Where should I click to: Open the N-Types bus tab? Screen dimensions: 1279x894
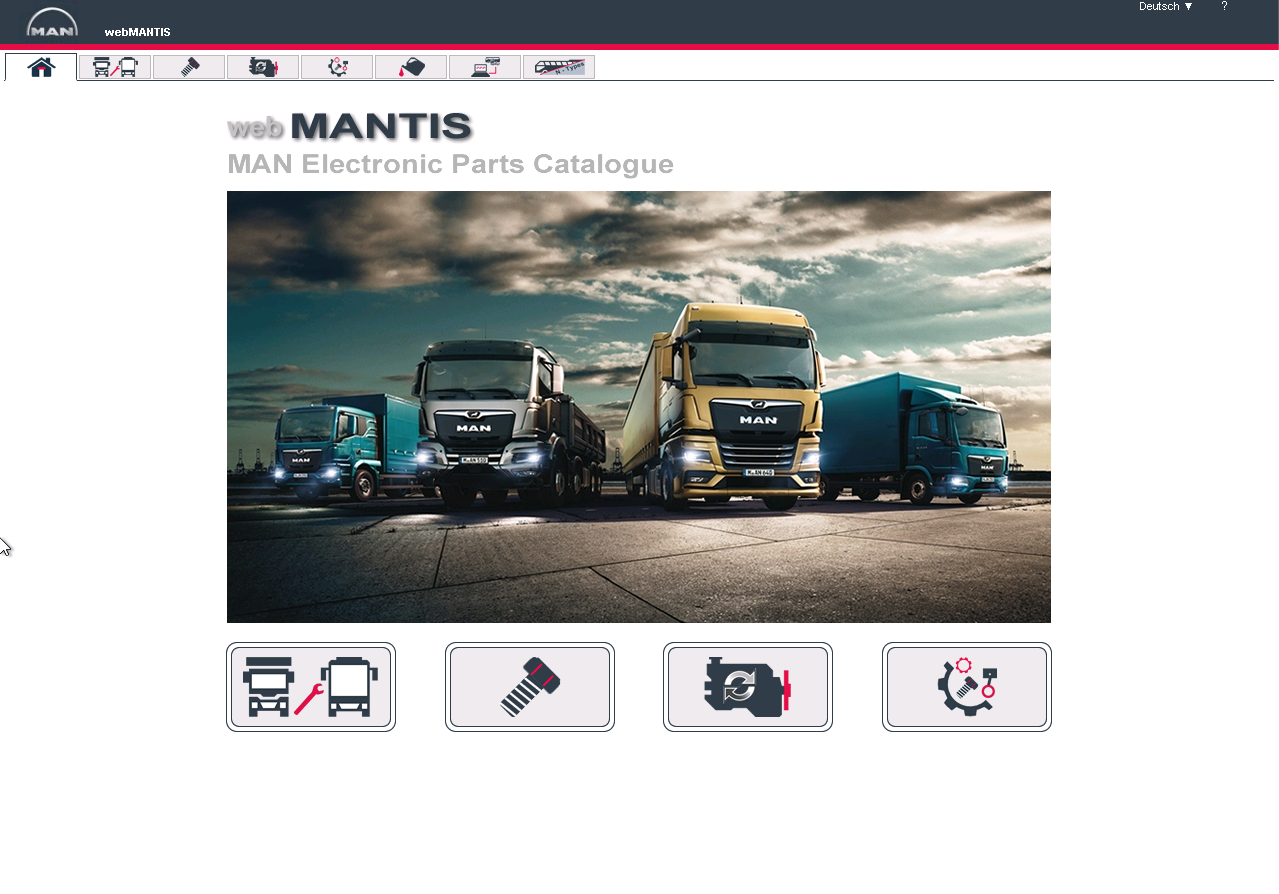coord(559,67)
